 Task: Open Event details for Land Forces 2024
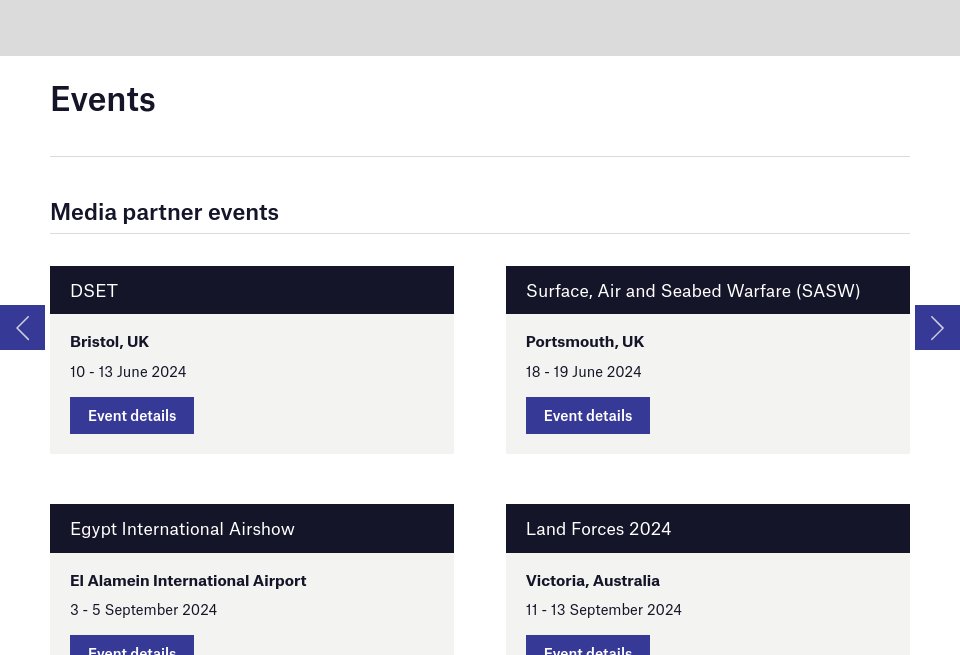tap(587, 649)
